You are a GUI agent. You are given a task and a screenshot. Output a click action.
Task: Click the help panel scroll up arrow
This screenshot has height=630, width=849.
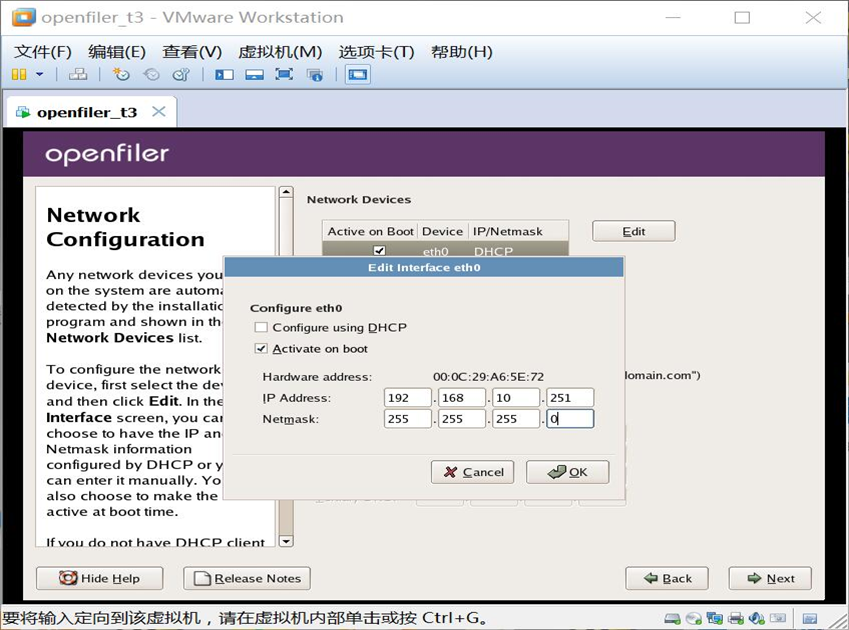pos(286,192)
